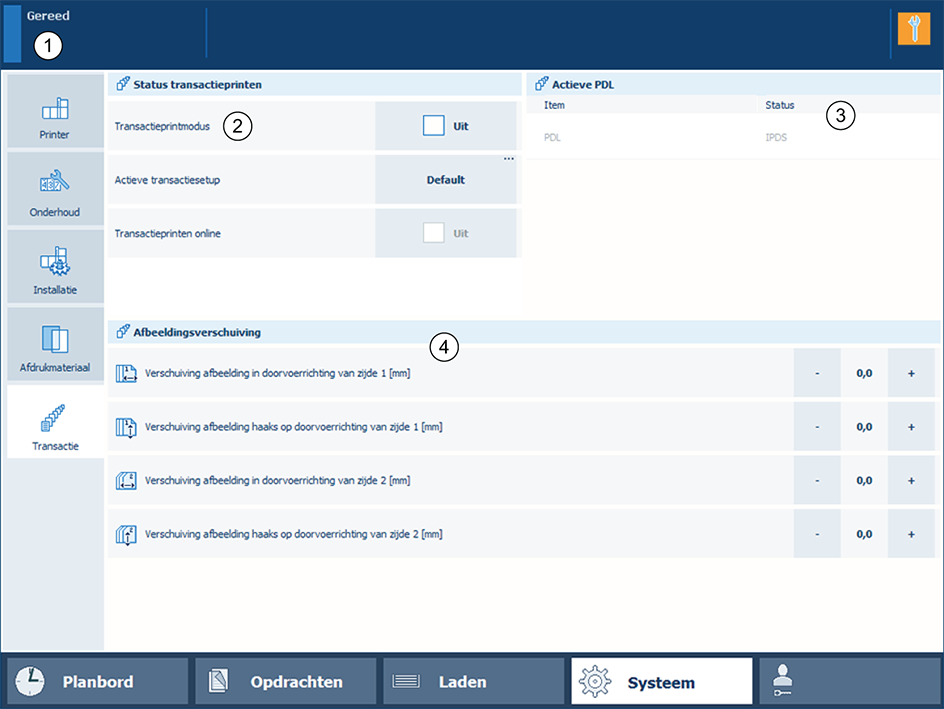Toggle the Transactieprinten online checkbox
This screenshot has height=709, width=944.
pos(433,232)
